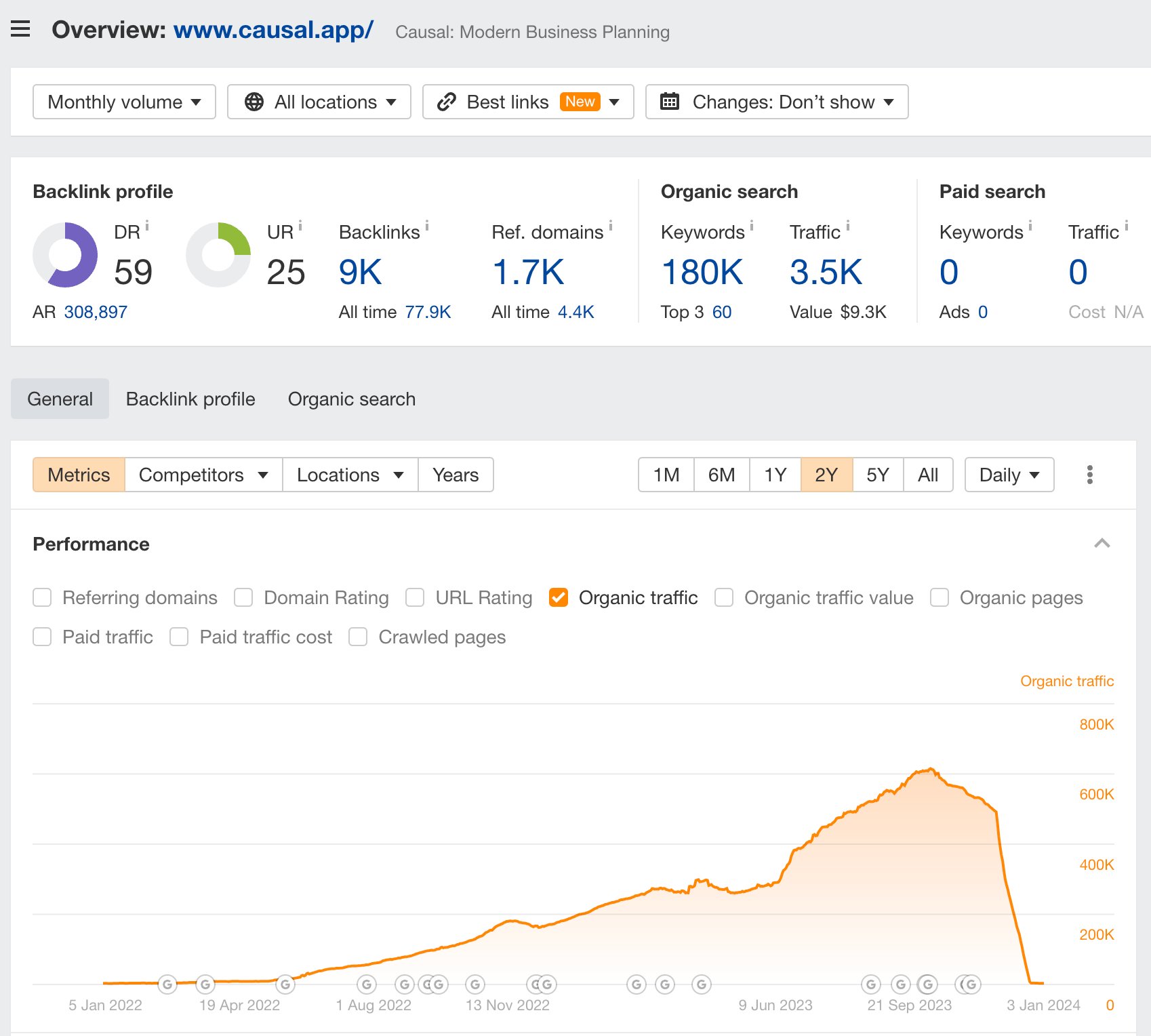Click the DR info icon
Image resolution: width=1151 pixels, height=1036 pixels.
point(147,225)
